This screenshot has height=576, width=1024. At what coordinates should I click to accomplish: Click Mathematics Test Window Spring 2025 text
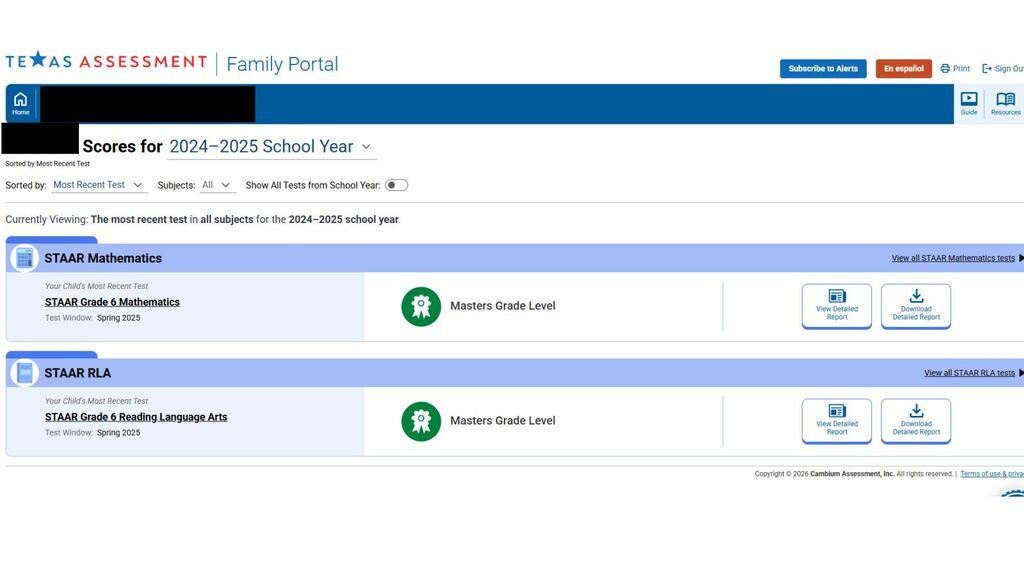point(93,318)
